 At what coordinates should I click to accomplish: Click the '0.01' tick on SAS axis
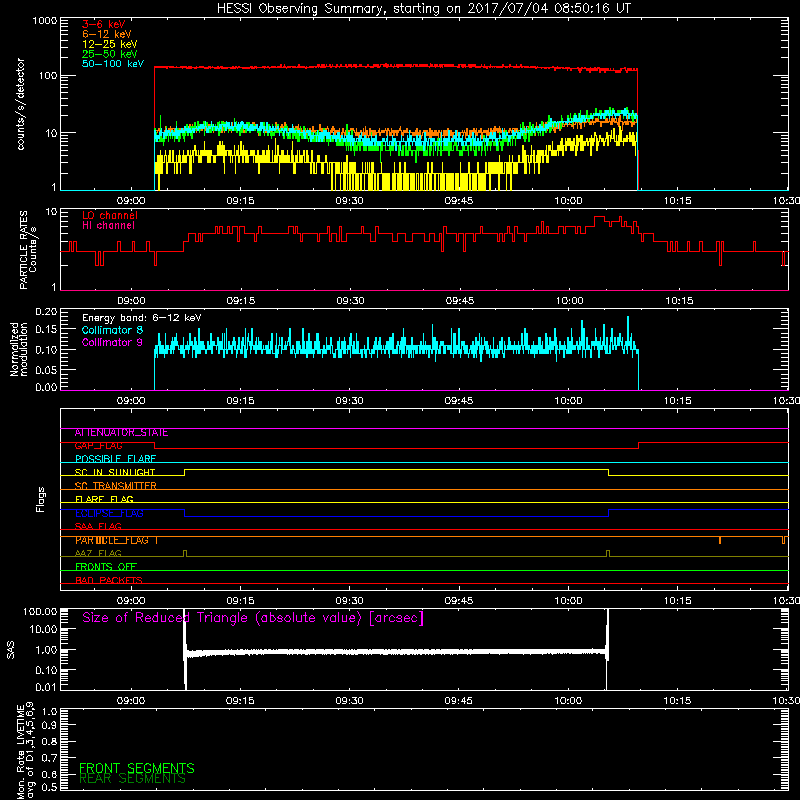[x=46, y=687]
